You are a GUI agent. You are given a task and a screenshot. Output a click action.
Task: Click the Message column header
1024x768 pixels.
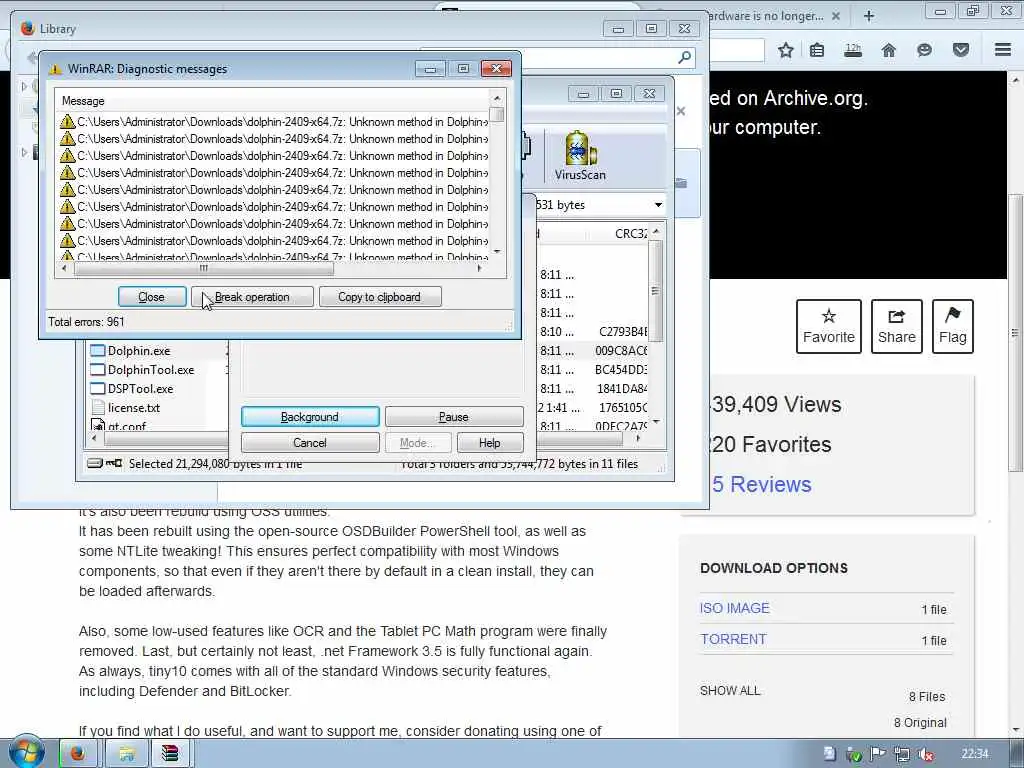tap(272, 101)
